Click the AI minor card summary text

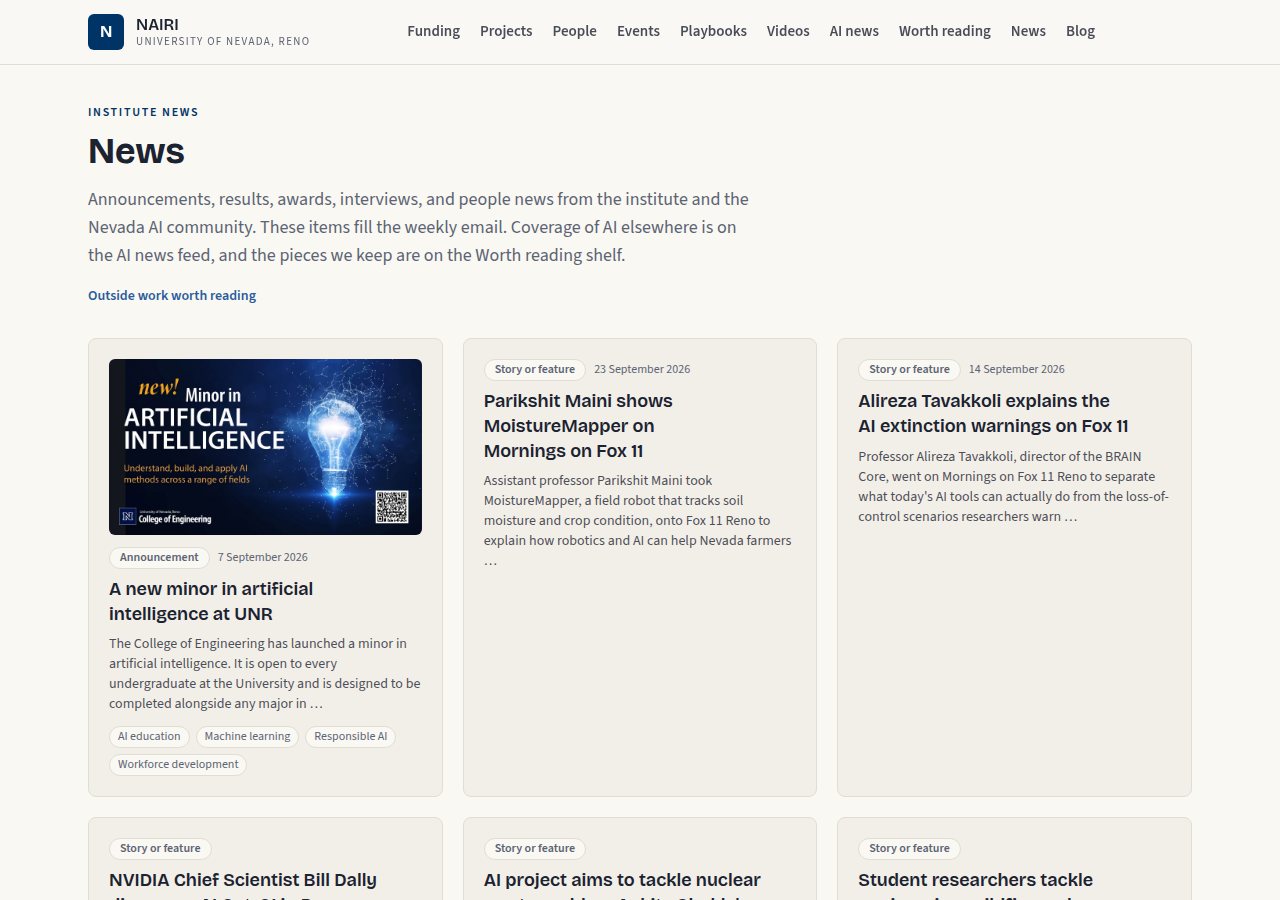click(x=265, y=673)
